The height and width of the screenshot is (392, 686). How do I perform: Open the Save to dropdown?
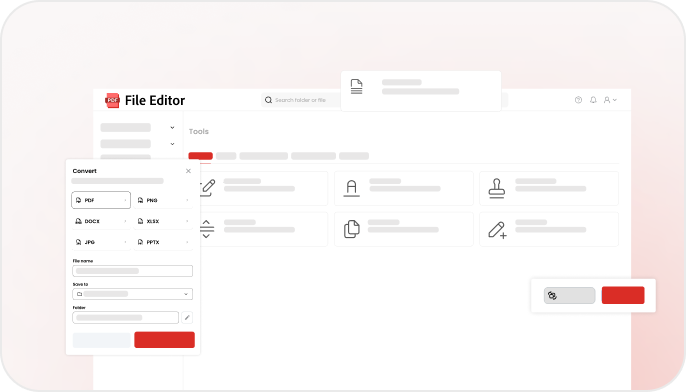pos(133,294)
